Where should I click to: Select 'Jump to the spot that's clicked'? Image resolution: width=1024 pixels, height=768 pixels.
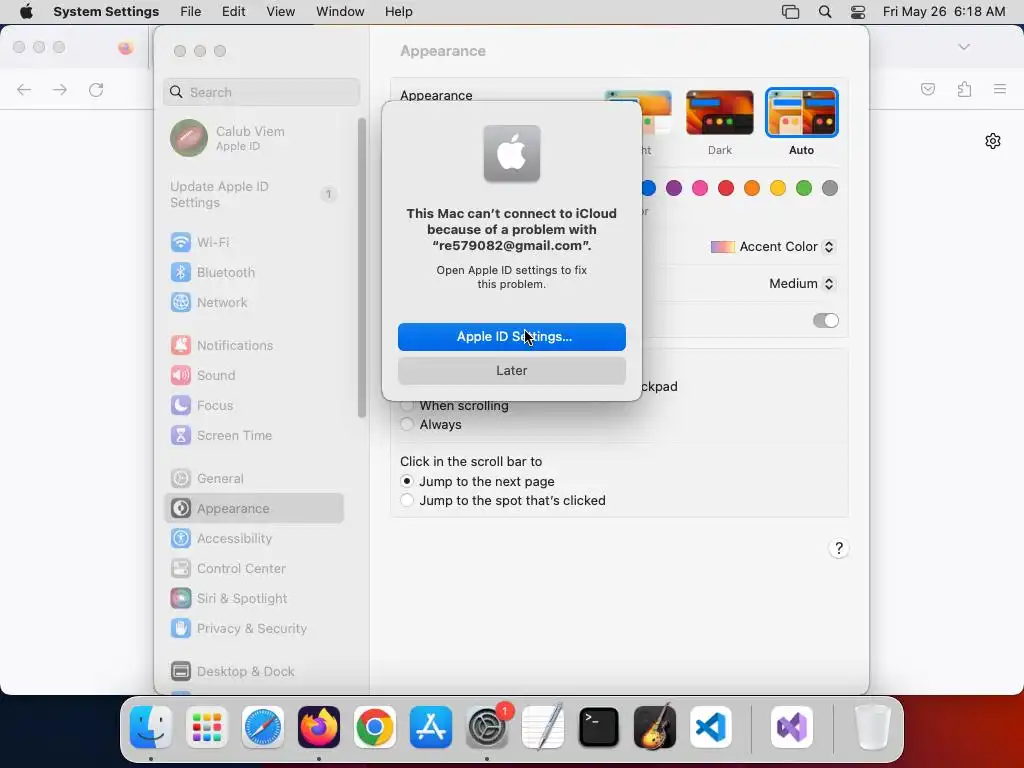click(407, 501)
